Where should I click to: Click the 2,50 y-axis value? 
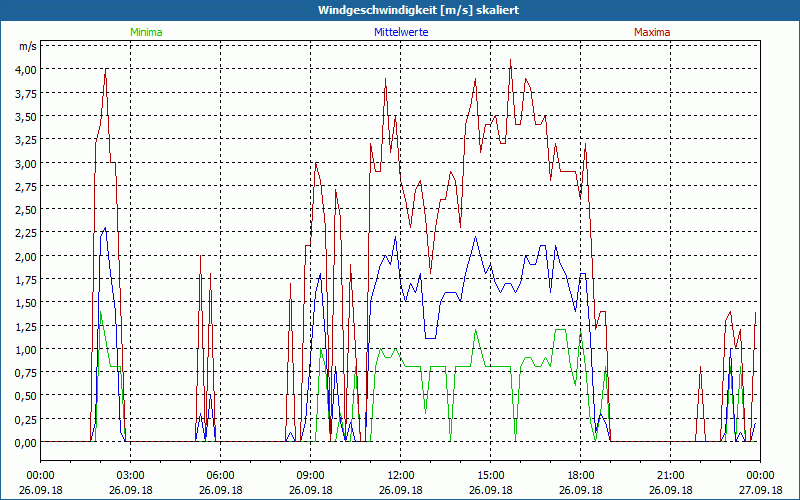click(26, 210)
